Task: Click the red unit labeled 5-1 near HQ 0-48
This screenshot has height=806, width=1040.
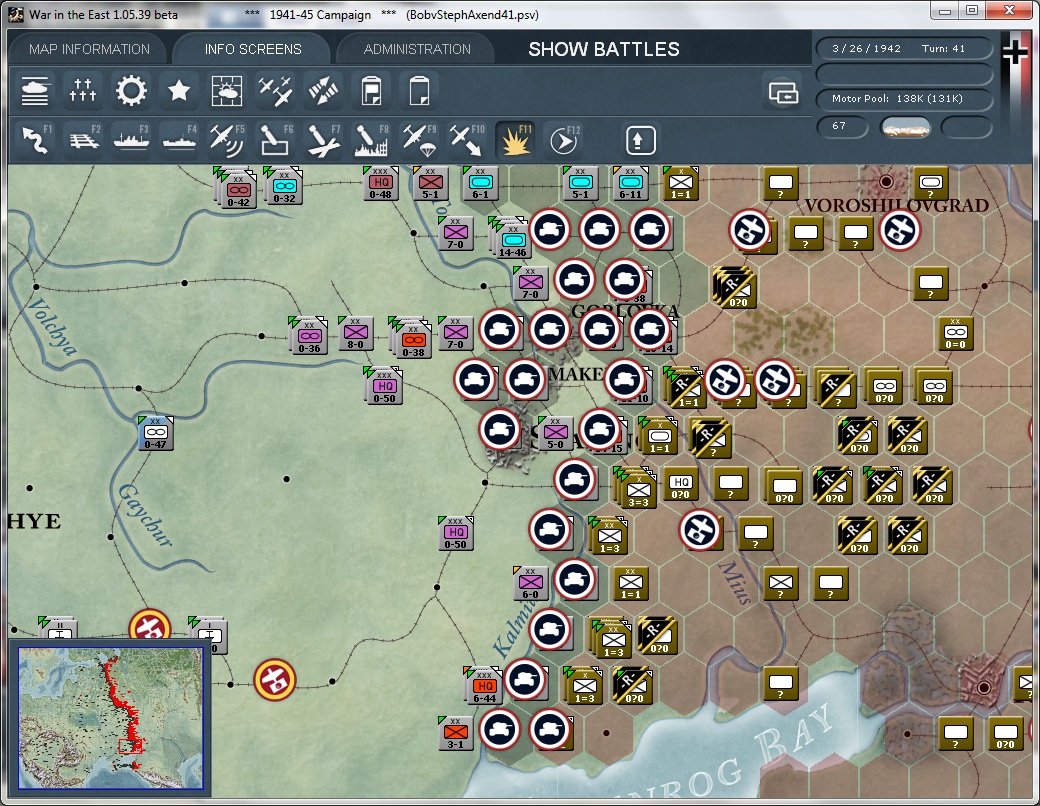Action: (x=430, y=183)
